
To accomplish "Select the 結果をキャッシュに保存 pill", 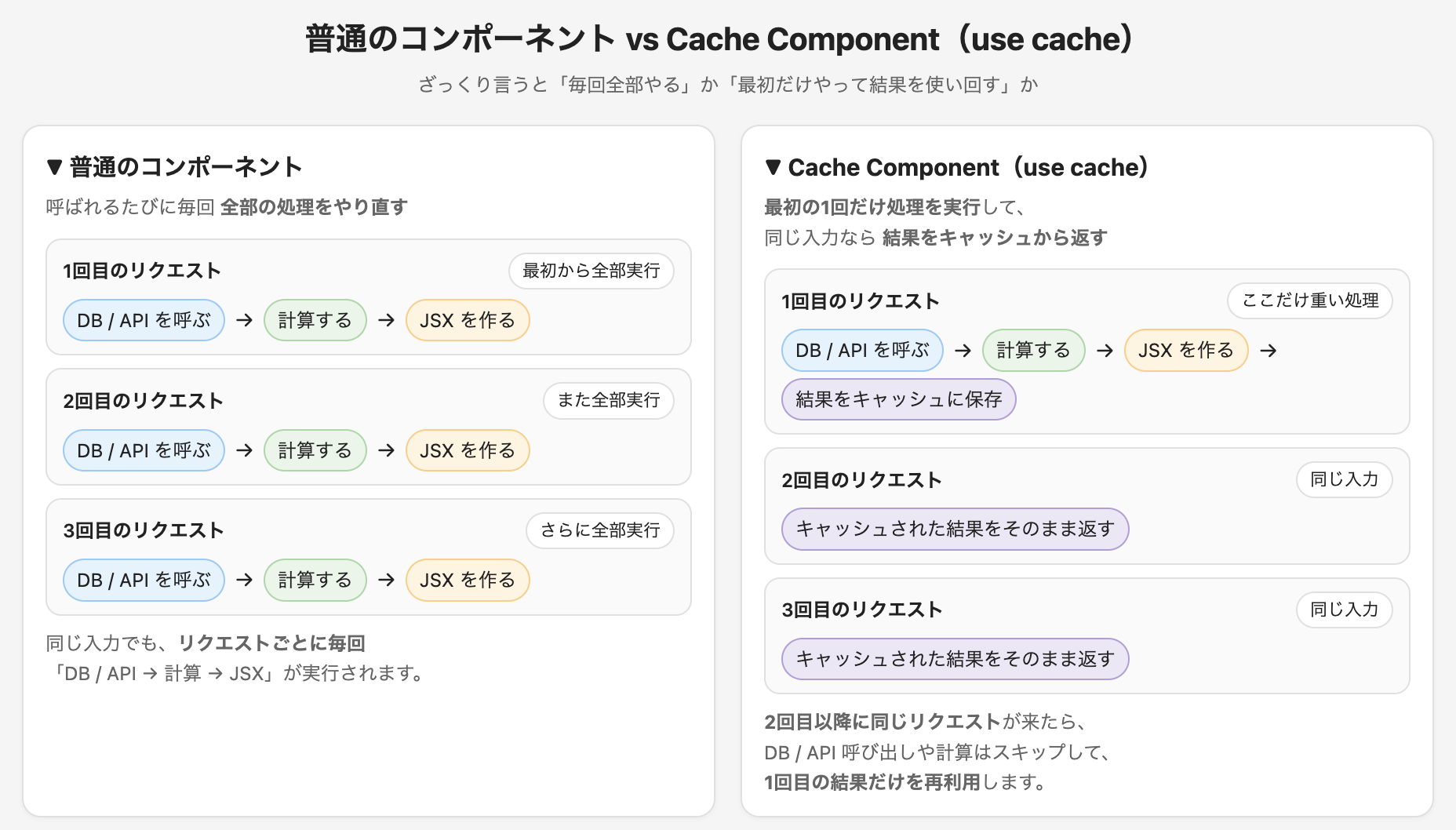I will click(x=898, y=399).
